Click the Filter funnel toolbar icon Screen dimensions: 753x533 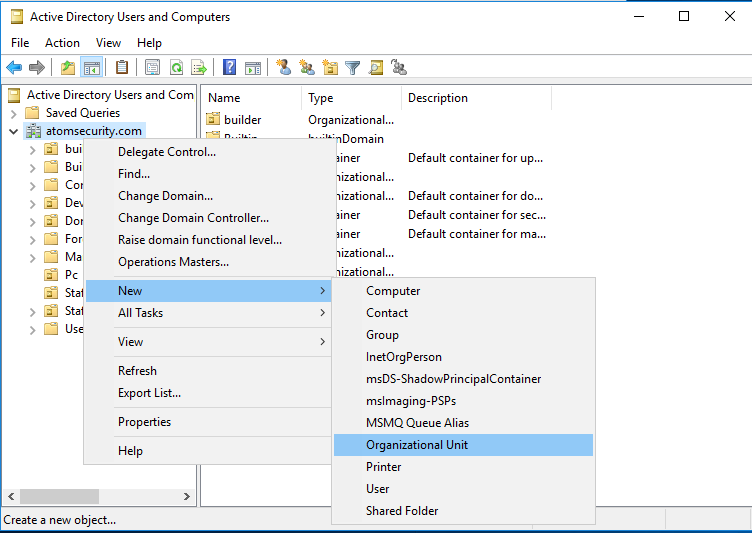pos(353,68)
